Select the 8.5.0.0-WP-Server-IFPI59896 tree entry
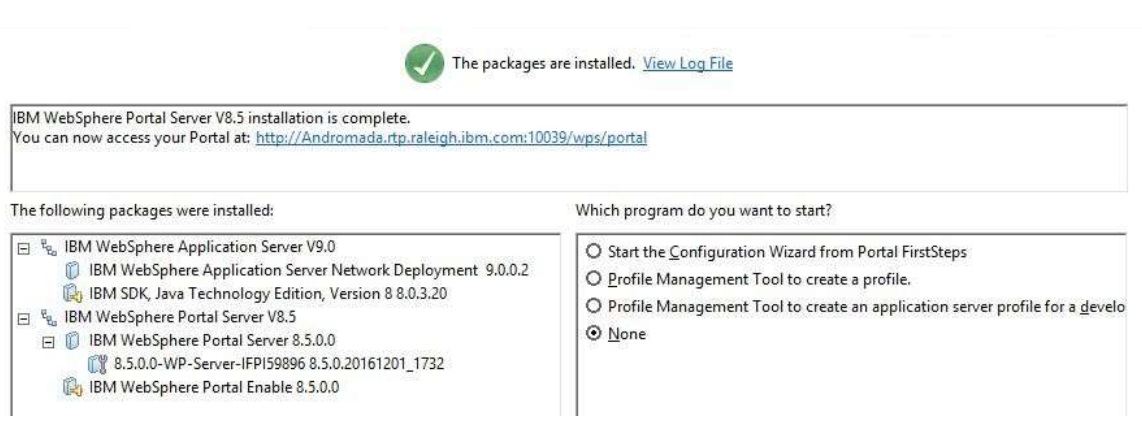 [279, 364]
